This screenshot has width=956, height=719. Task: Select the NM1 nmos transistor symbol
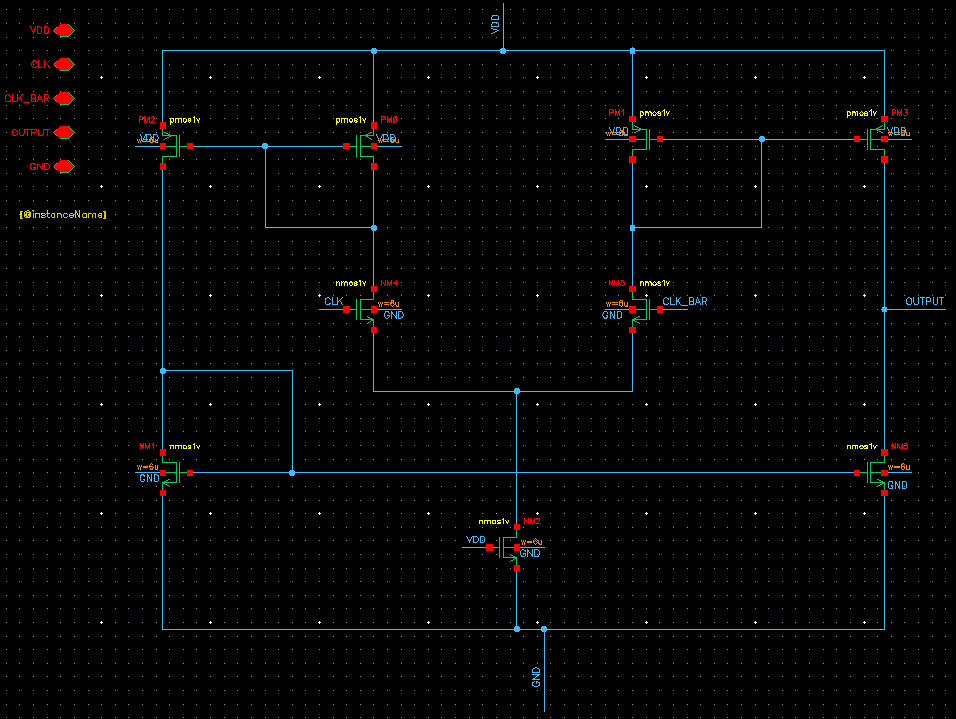pyautogui.click(x=173, y=473)
